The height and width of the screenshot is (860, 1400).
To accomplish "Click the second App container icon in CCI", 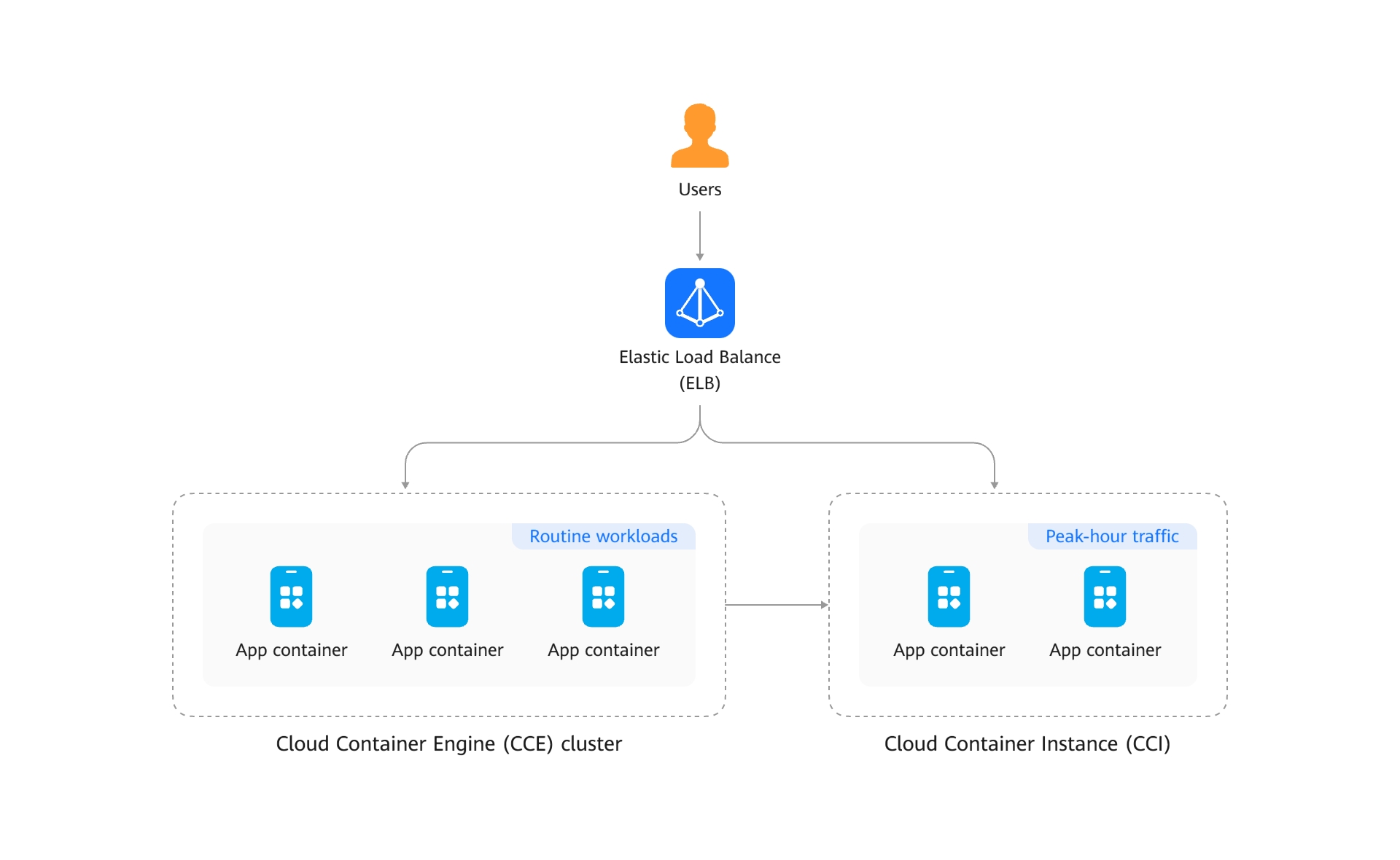I will tap(1105, 596).
